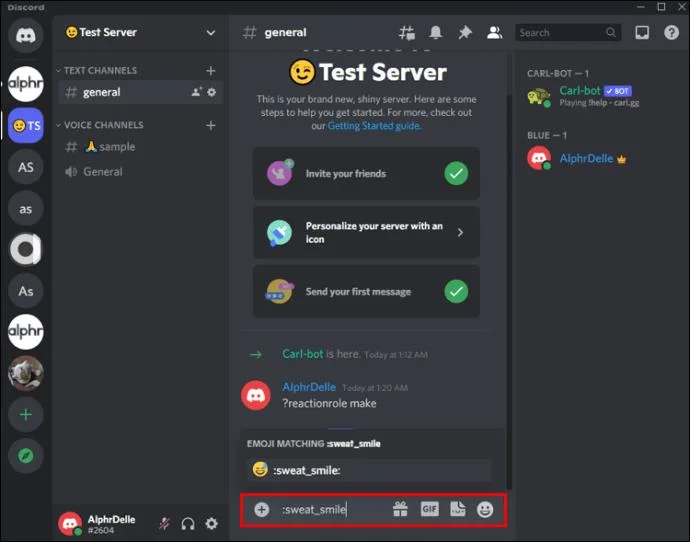Click AlphrDelle username in message
Screen dimensions: 690x542
tap(309, 387)
